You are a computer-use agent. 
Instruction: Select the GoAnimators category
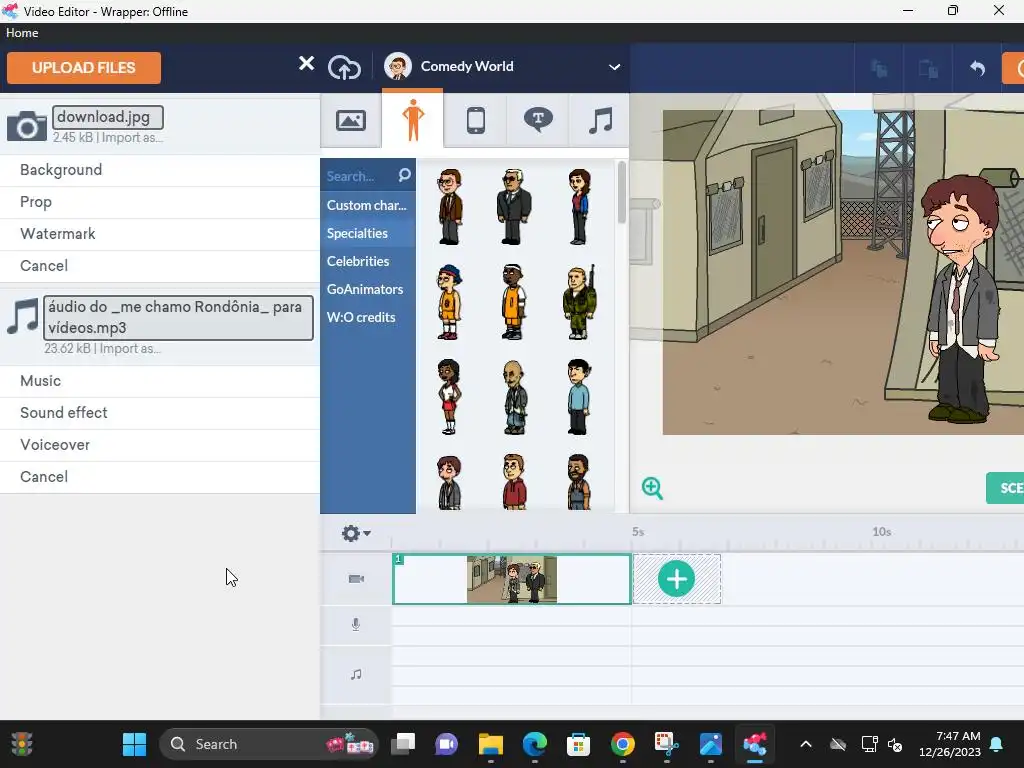tap(367, 289)
